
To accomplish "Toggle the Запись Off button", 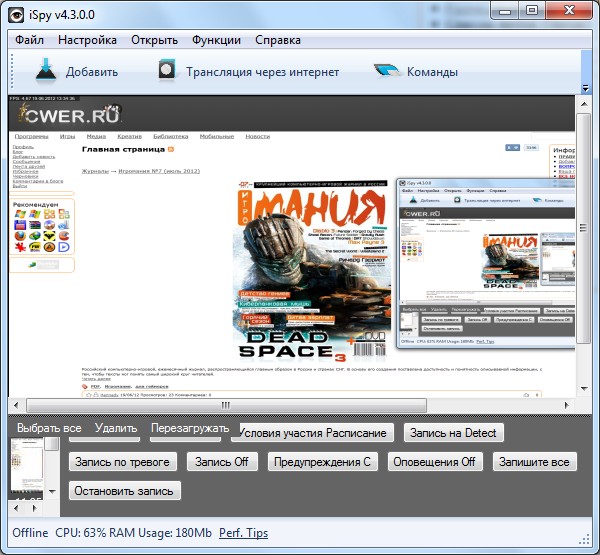I will (222, 462).
